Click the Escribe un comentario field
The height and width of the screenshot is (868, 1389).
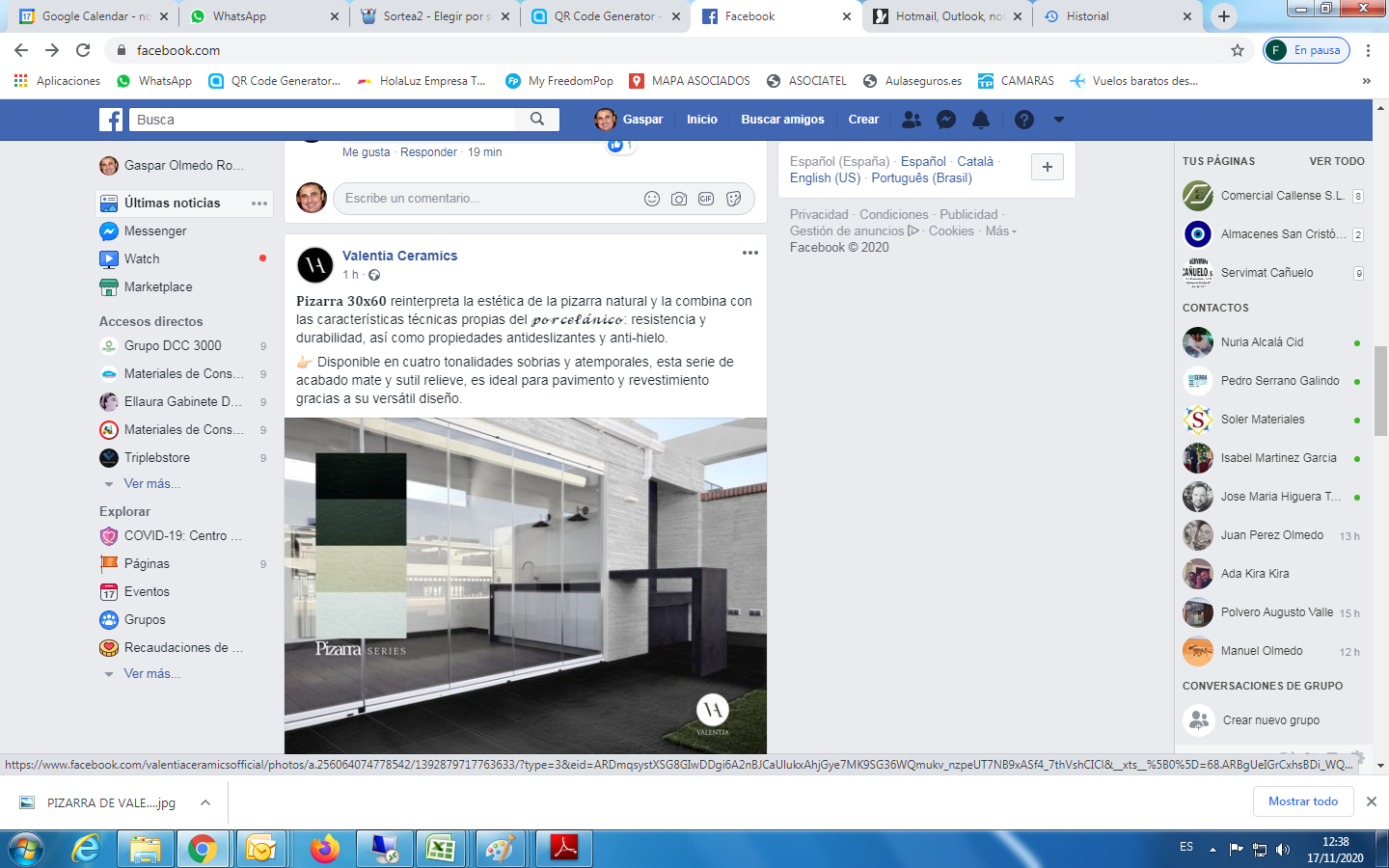(487, 199)
